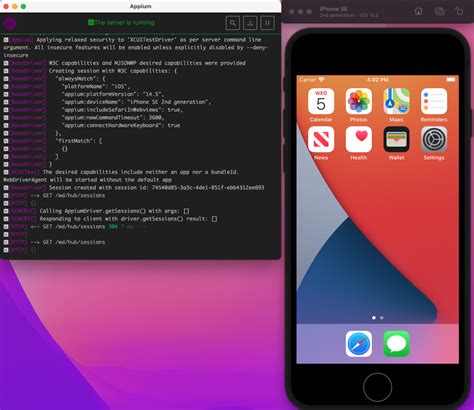Click the 4:02 PM clock in iPhone status bar
Image resolution: width=474 pixels, height=410 pixels.
click(x=377, y=80)
